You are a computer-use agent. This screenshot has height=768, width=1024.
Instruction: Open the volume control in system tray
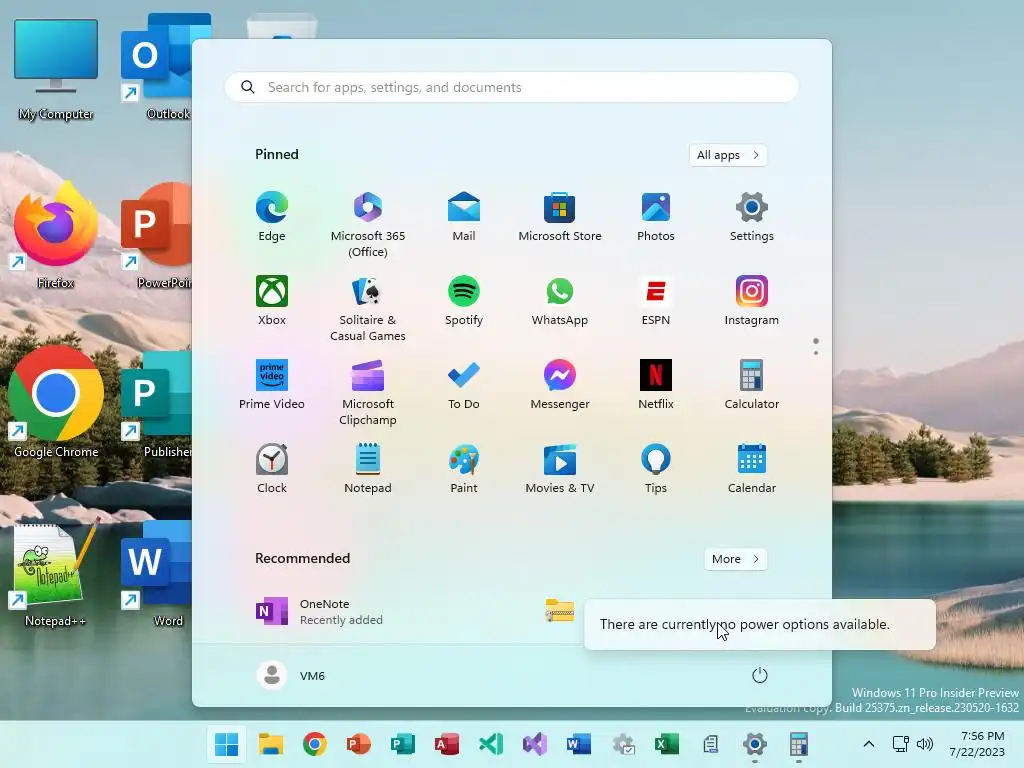pyautogui.click(x=925, y=744)
